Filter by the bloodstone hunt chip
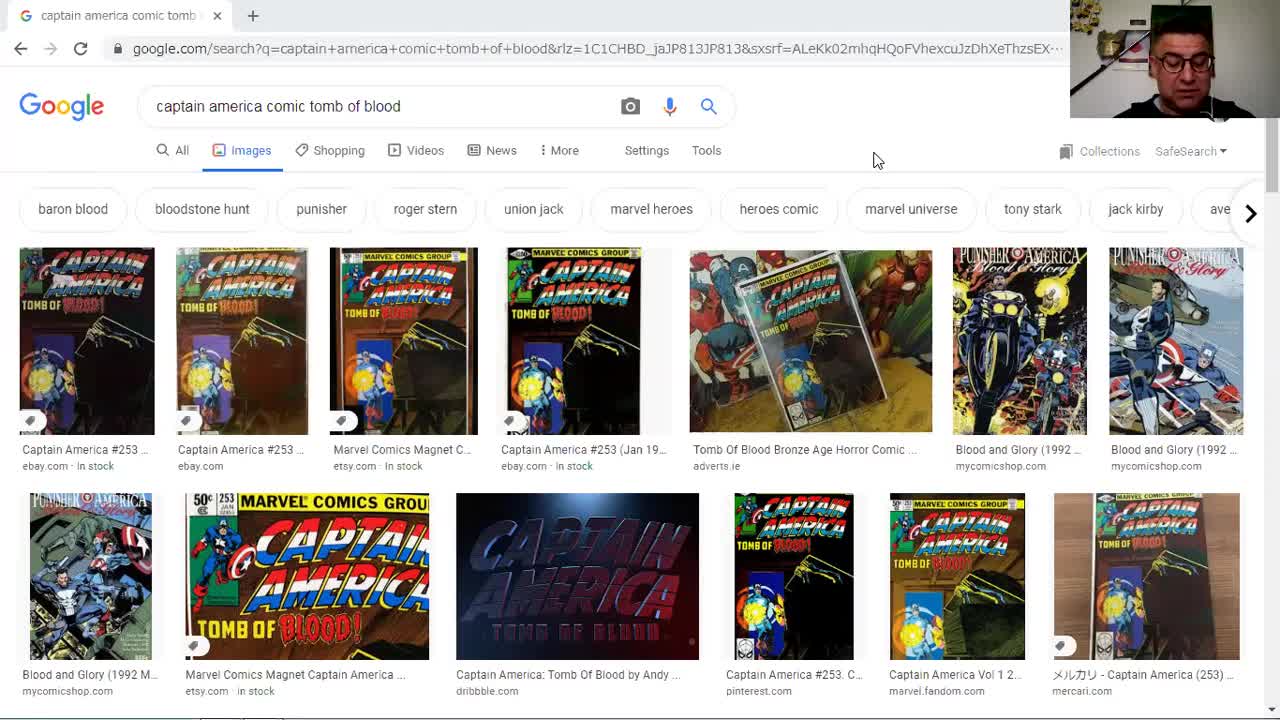The image size is (1280, 720). [x=202, y=209]
